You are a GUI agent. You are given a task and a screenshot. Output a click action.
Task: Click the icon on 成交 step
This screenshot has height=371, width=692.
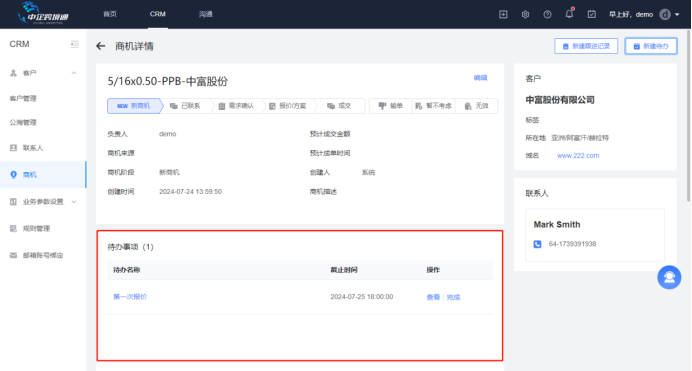(x=331, y=106)
